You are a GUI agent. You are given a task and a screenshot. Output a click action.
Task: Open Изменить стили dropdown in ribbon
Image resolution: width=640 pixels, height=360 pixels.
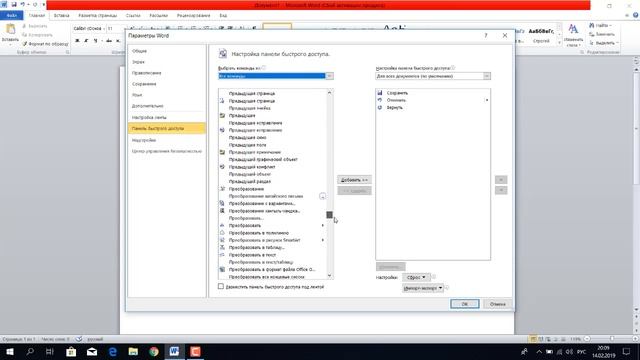573,35
